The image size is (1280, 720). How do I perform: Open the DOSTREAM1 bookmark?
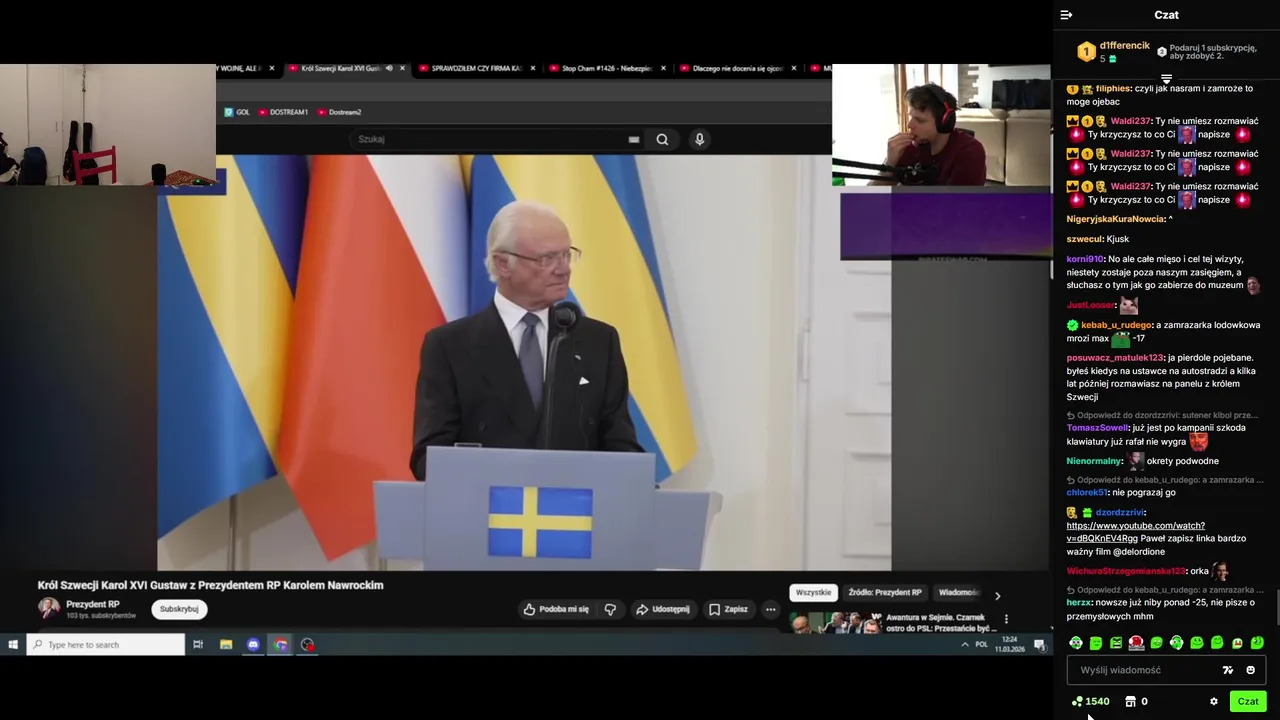tap(283, 112)
